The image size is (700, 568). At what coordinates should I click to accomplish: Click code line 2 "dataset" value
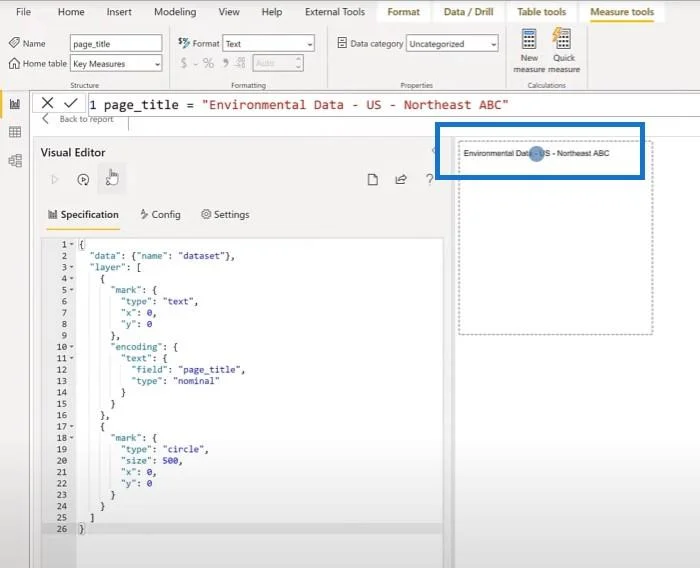click(201, 256)
